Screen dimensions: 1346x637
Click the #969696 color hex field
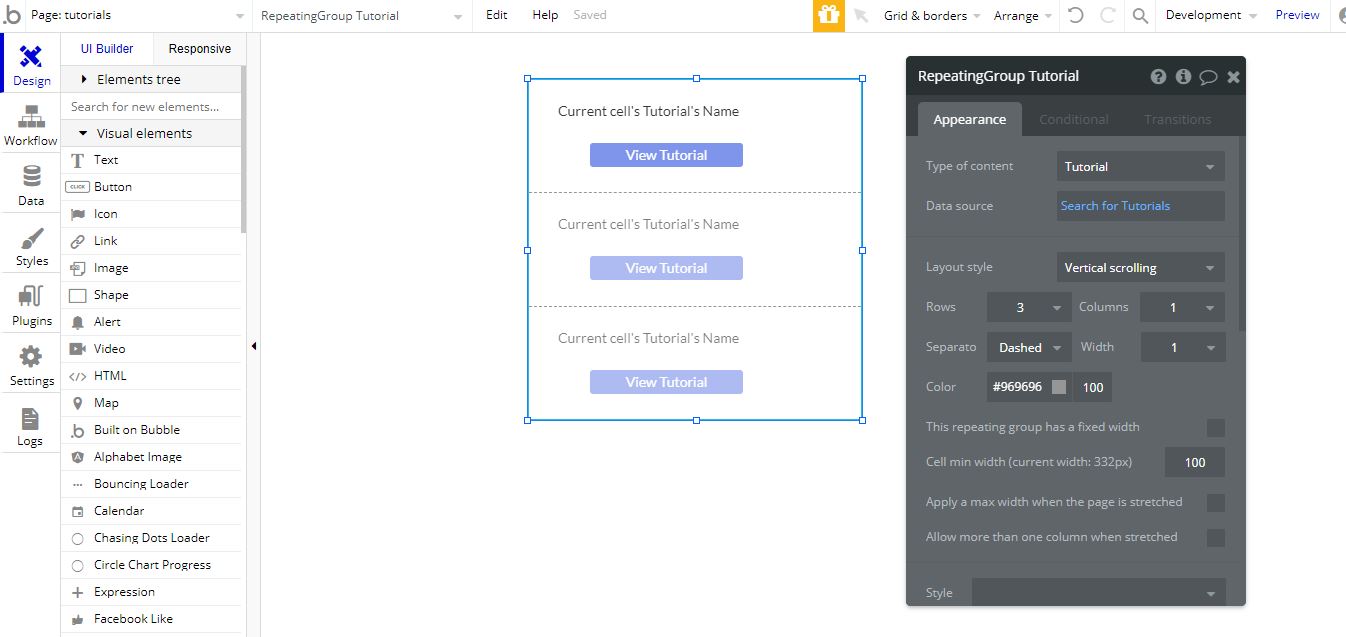point(1017,387)
